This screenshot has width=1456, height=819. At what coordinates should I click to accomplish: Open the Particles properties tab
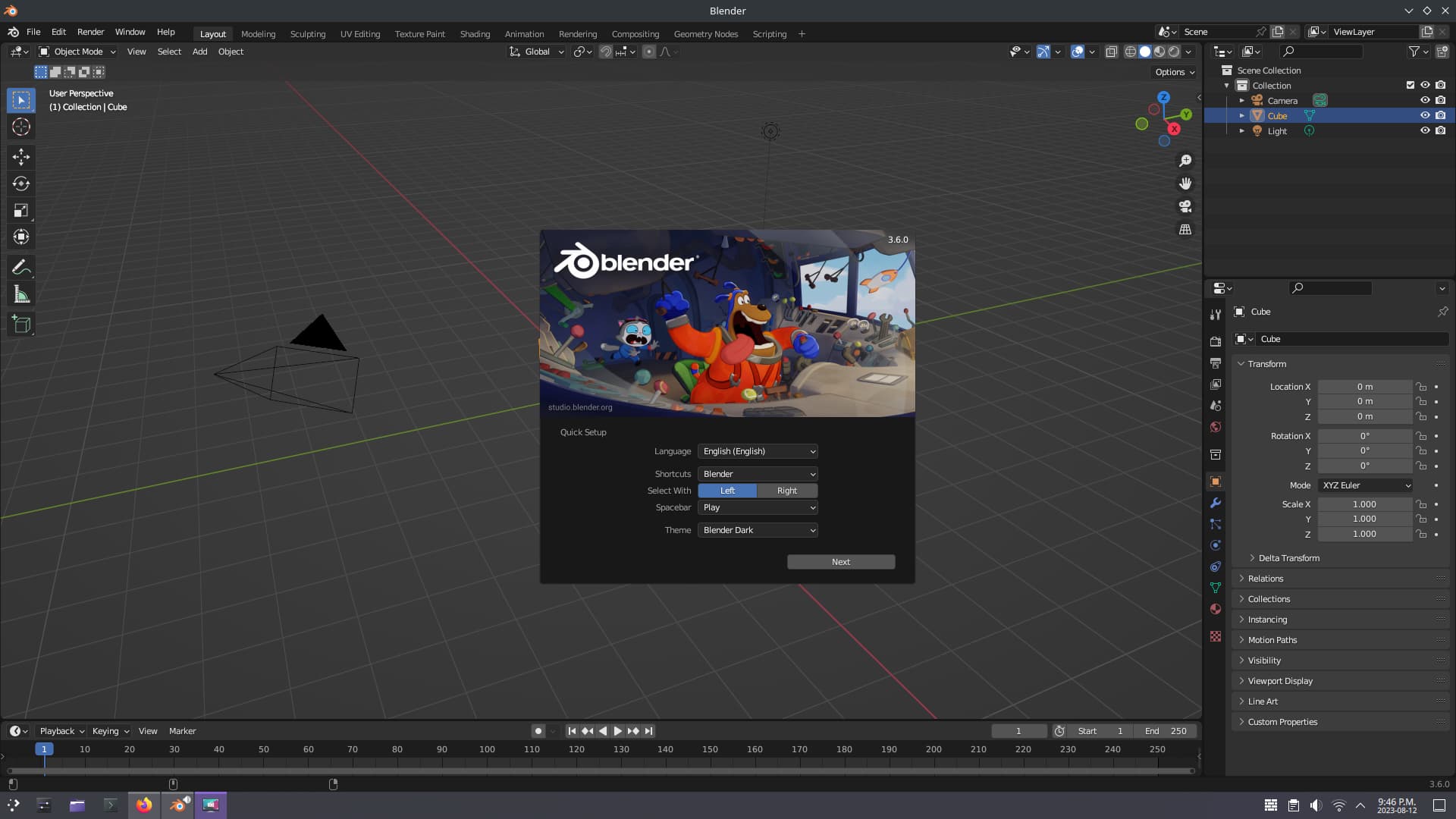(1216, 524)
